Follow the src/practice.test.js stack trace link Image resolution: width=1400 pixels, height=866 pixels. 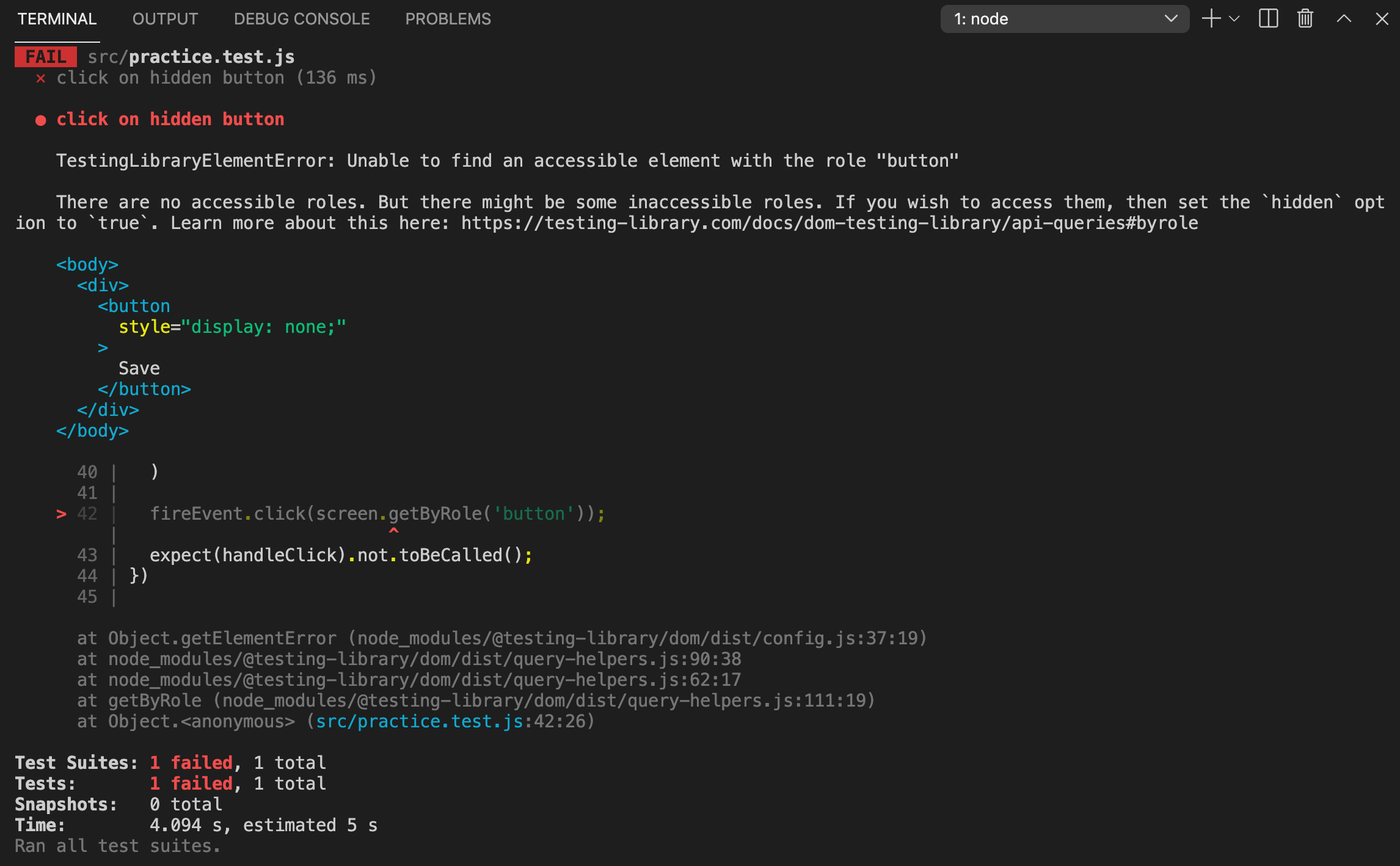click(420, 721)
